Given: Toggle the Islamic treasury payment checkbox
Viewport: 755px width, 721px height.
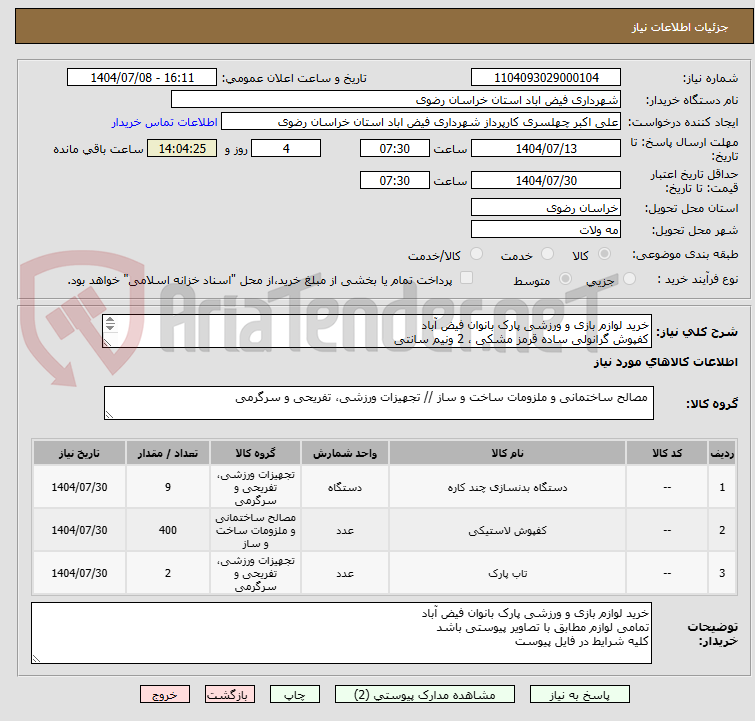Looking at the screenshot, I should click(466, 277).
